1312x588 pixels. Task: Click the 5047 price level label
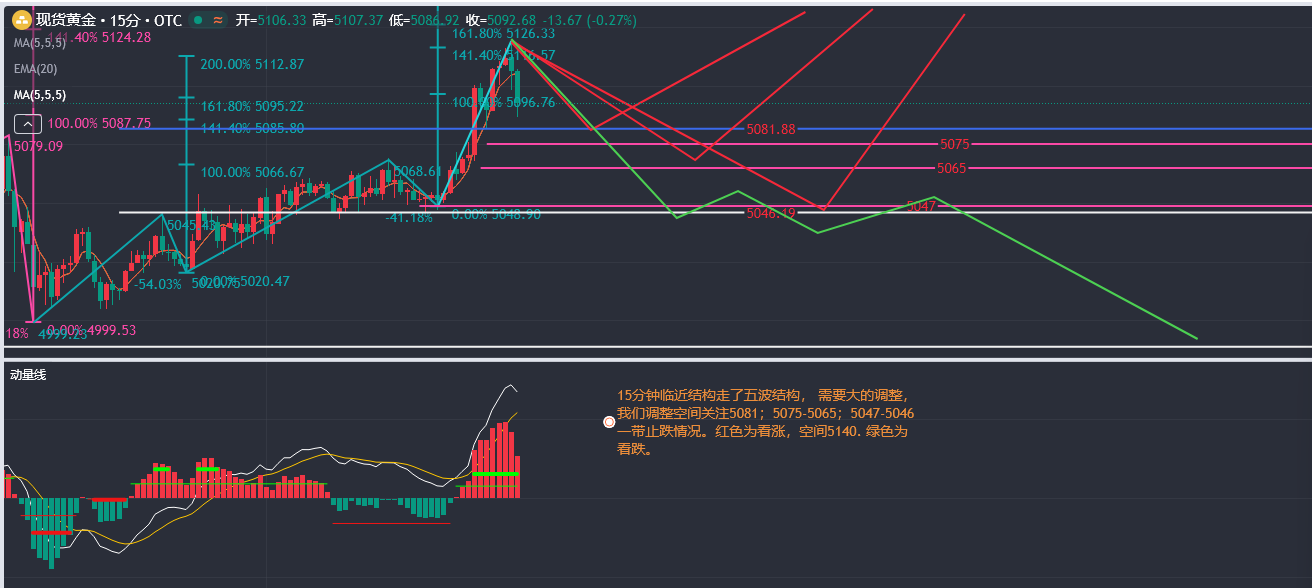coord(920,206)
